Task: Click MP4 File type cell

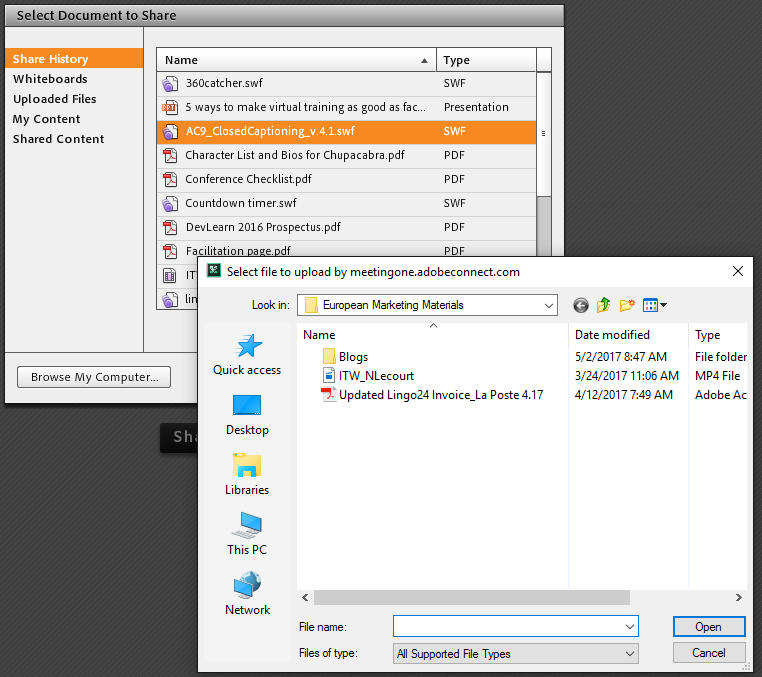Action: 717,376
